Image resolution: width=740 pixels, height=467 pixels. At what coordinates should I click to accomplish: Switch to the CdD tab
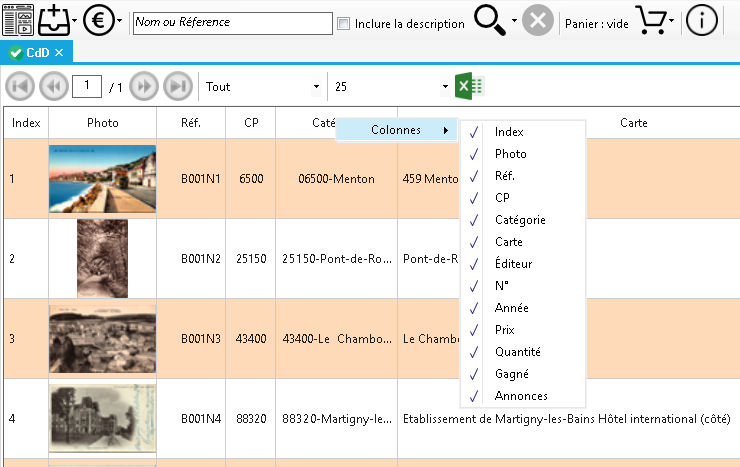tap(36, 52)
